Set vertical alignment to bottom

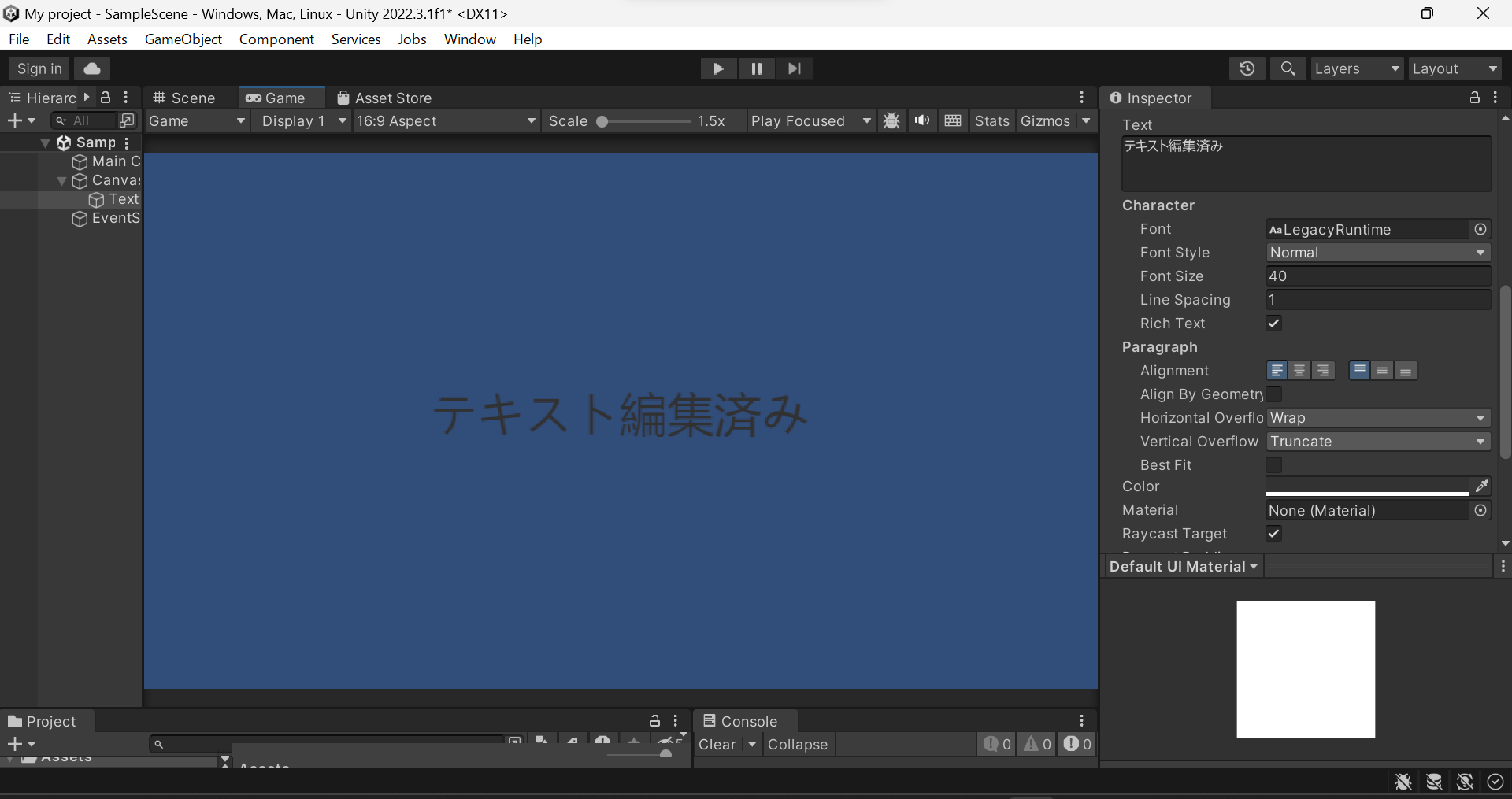click(1406, 371)
